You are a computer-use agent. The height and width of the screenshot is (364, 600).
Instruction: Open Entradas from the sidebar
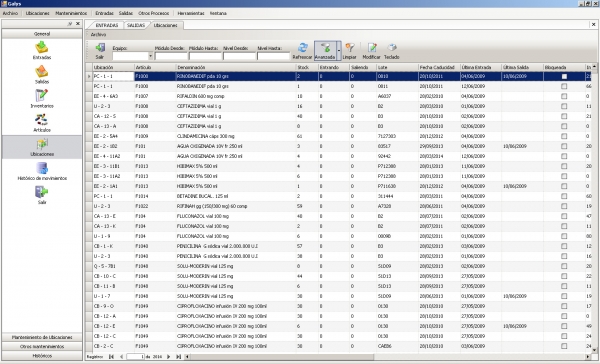[42, 50]
